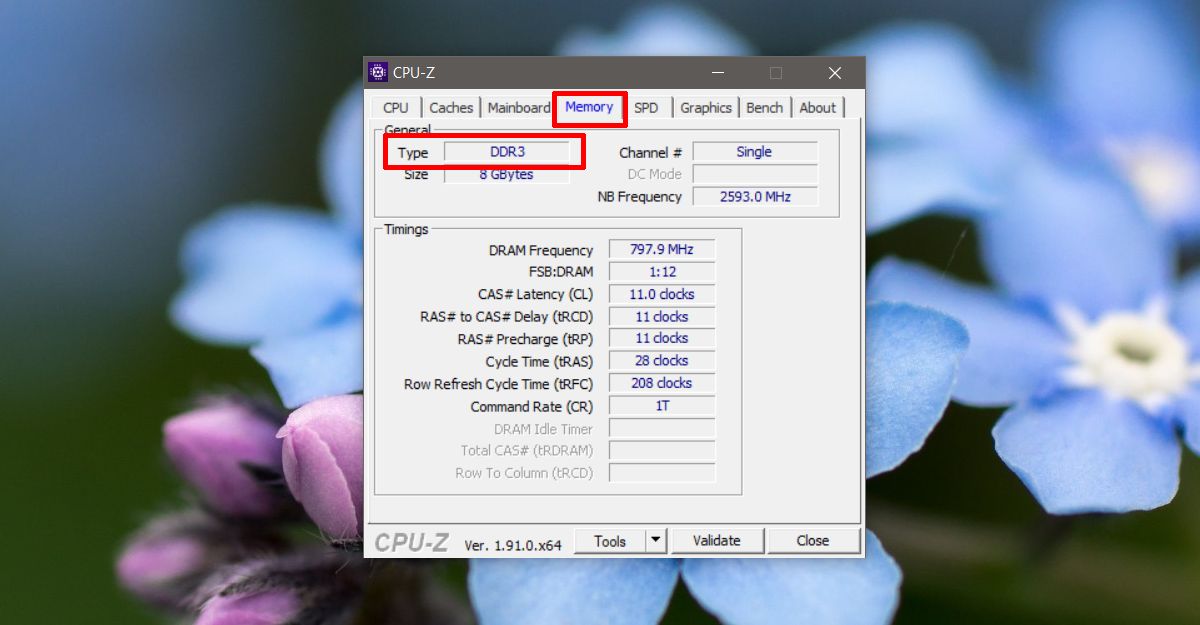Select the Memory tab

click(x=589, y=107)
